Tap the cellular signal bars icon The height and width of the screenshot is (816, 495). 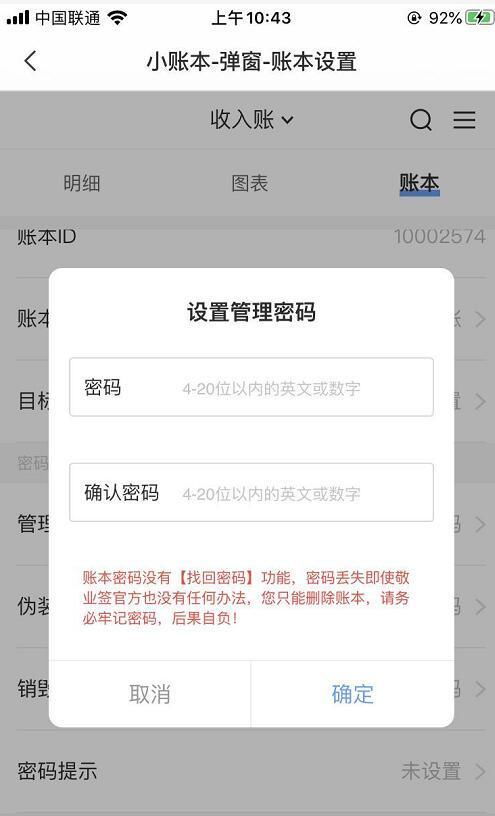coord(18,18)
